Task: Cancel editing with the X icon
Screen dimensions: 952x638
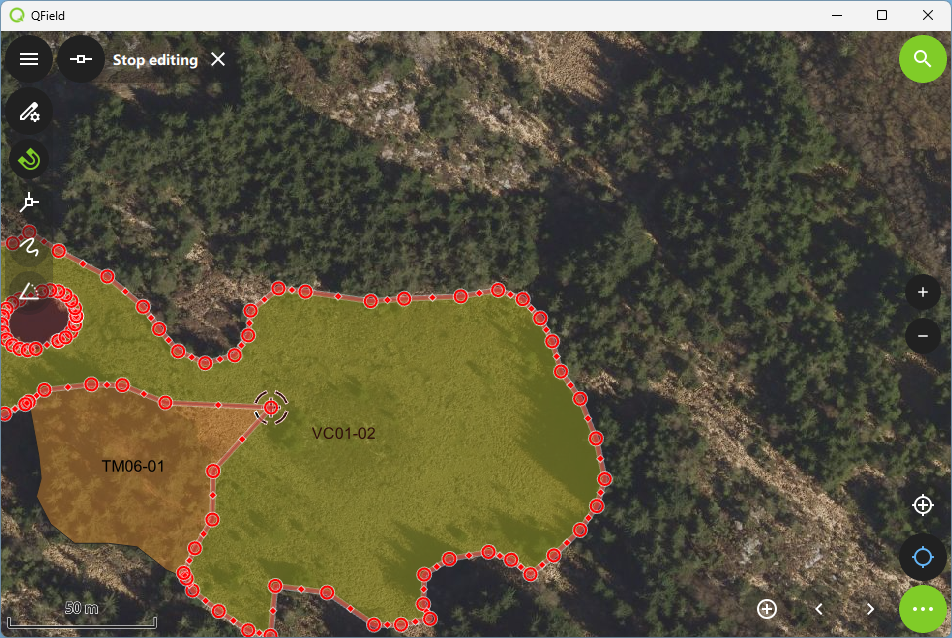Action: click(x=218, y=59)
